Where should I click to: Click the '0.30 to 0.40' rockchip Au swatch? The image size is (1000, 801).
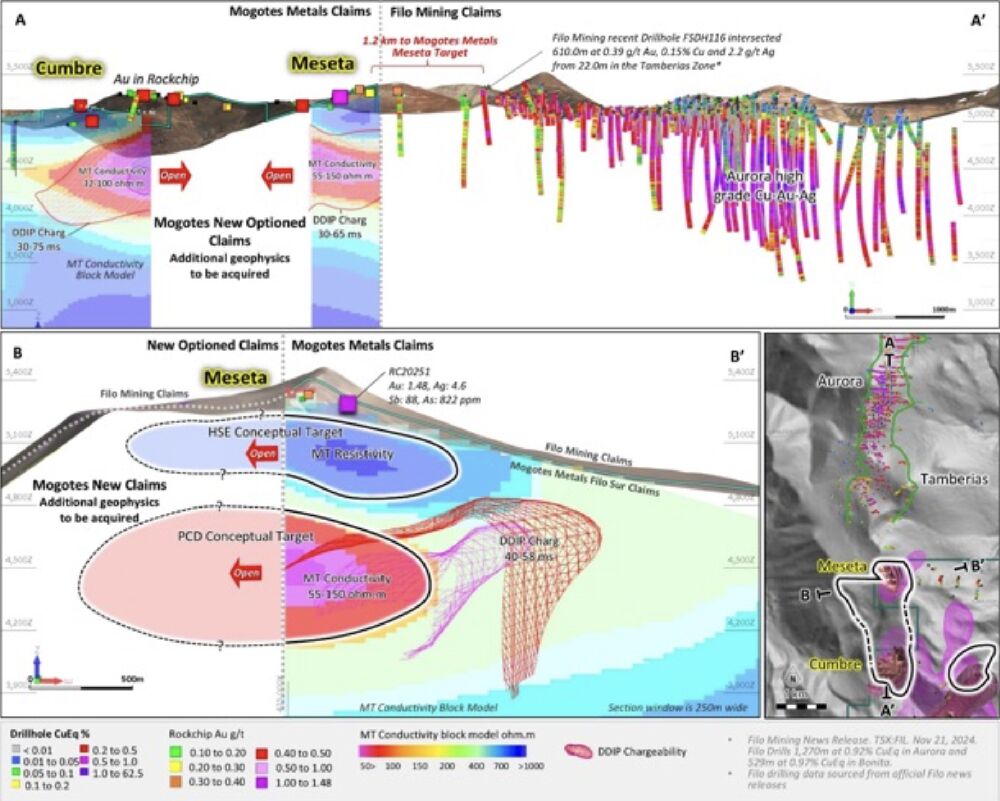click(174, 782)
